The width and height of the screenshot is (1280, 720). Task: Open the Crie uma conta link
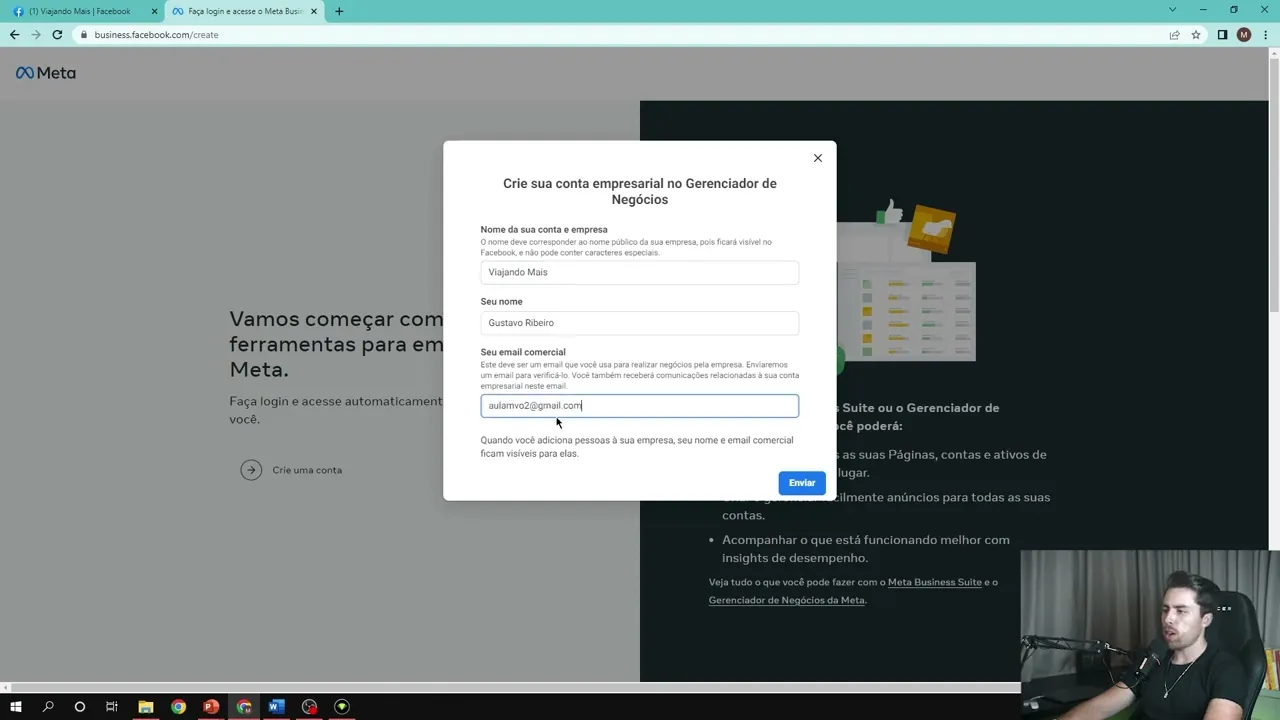307,470
